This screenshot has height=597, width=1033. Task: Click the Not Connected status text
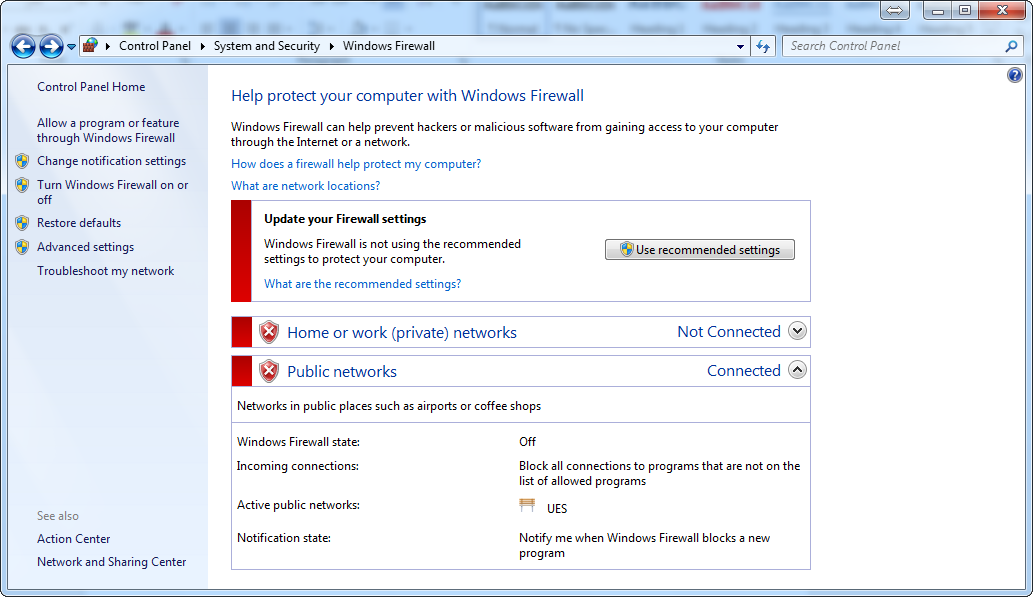(729, 331)
